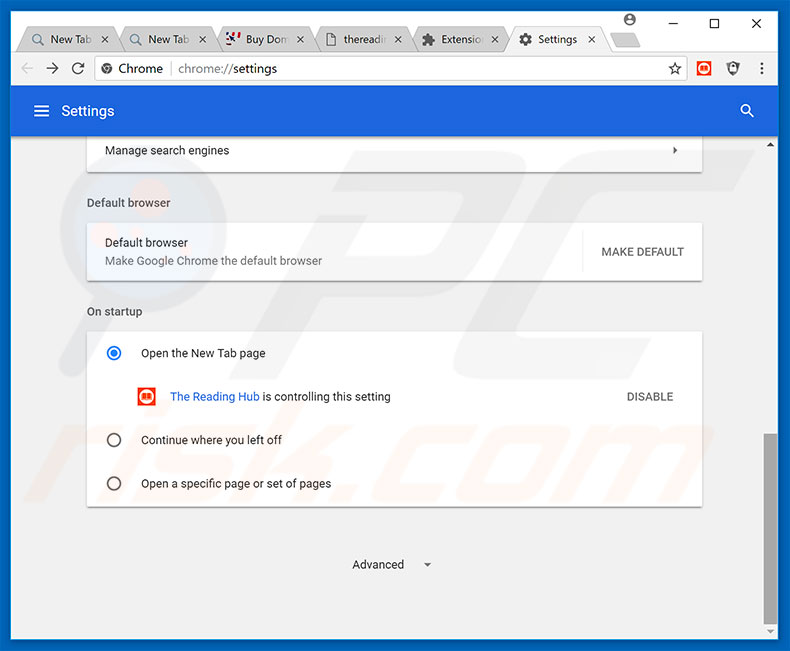This screenshot has height=651, width=790.
Task: Click the vertical scrollbar thumb
Action: point(770,528)
